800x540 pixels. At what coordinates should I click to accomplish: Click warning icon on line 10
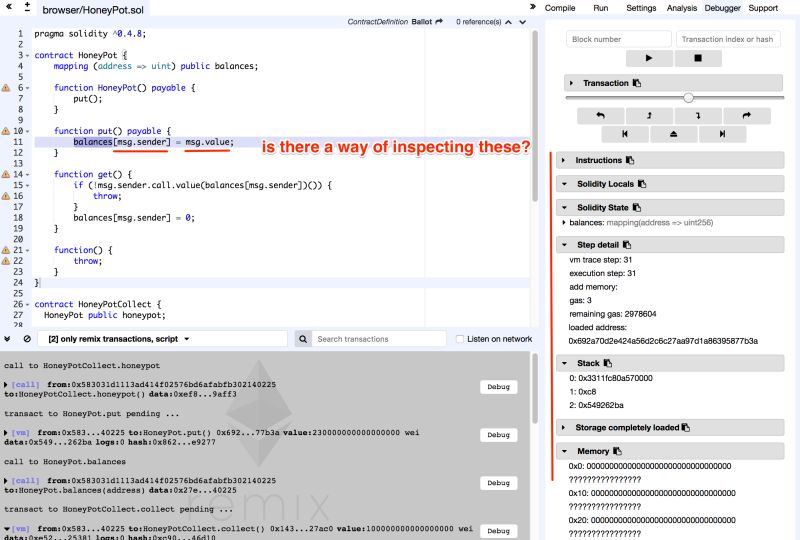tap(6, 131)
